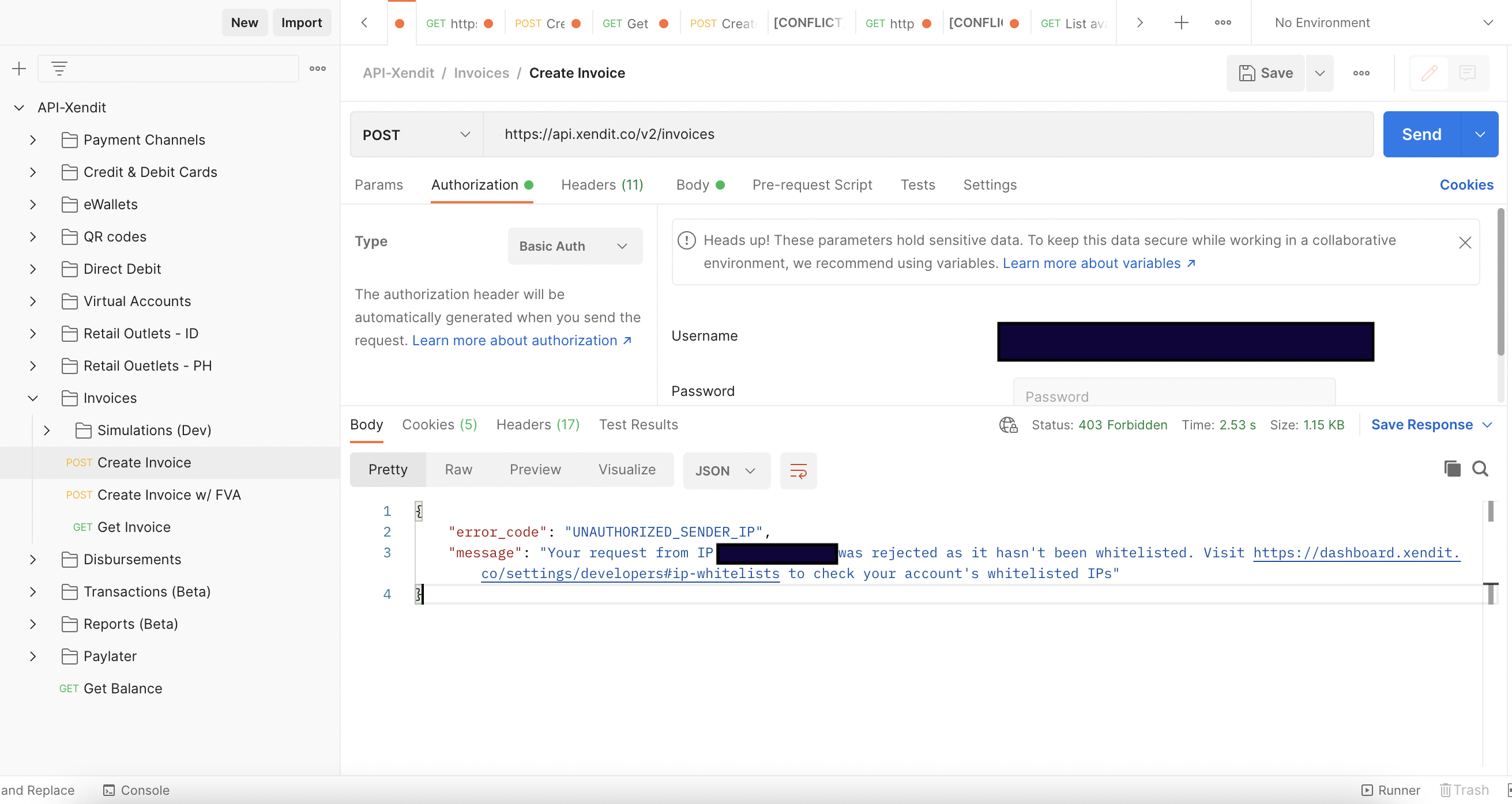Collapse the Invoices folder
This screenshot has width=1512, height=804.
[x=33, y=398]
